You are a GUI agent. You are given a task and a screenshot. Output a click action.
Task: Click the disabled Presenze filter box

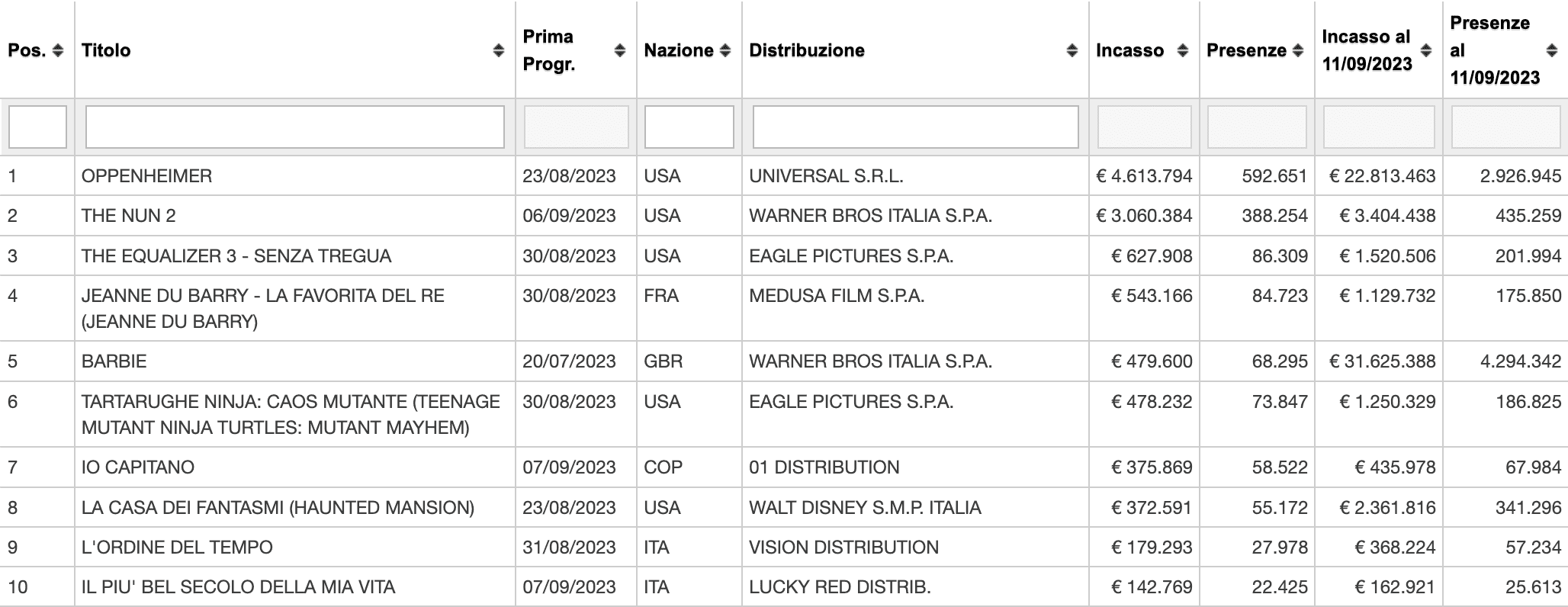1257,127
